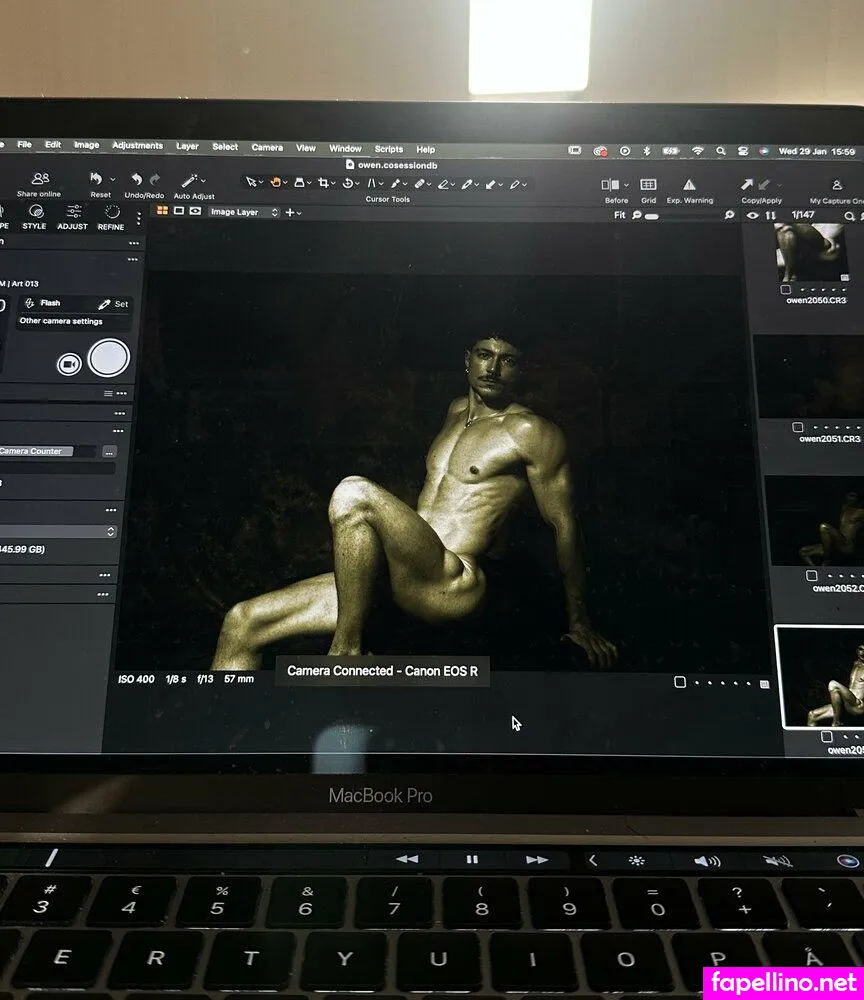Open the Image Layer dropdown

[x=240, y=212]
